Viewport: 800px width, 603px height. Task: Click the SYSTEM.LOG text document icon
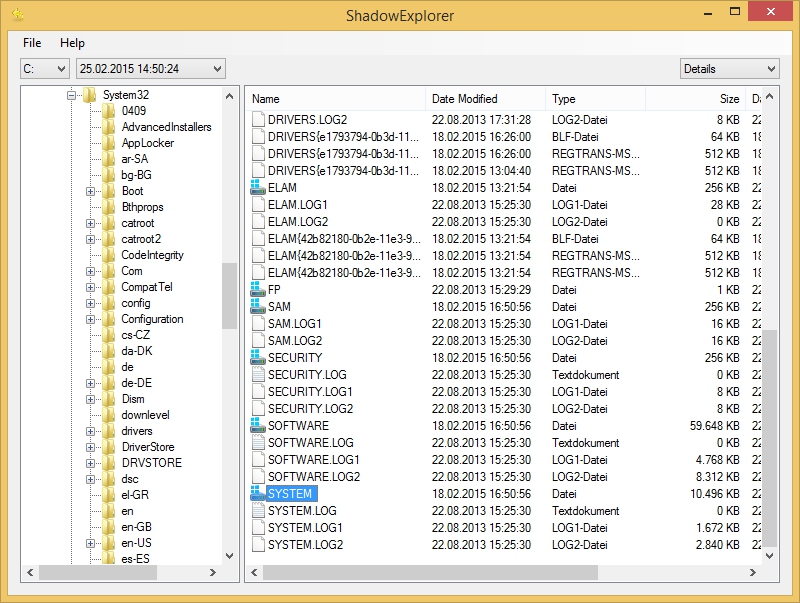[258, 511]
